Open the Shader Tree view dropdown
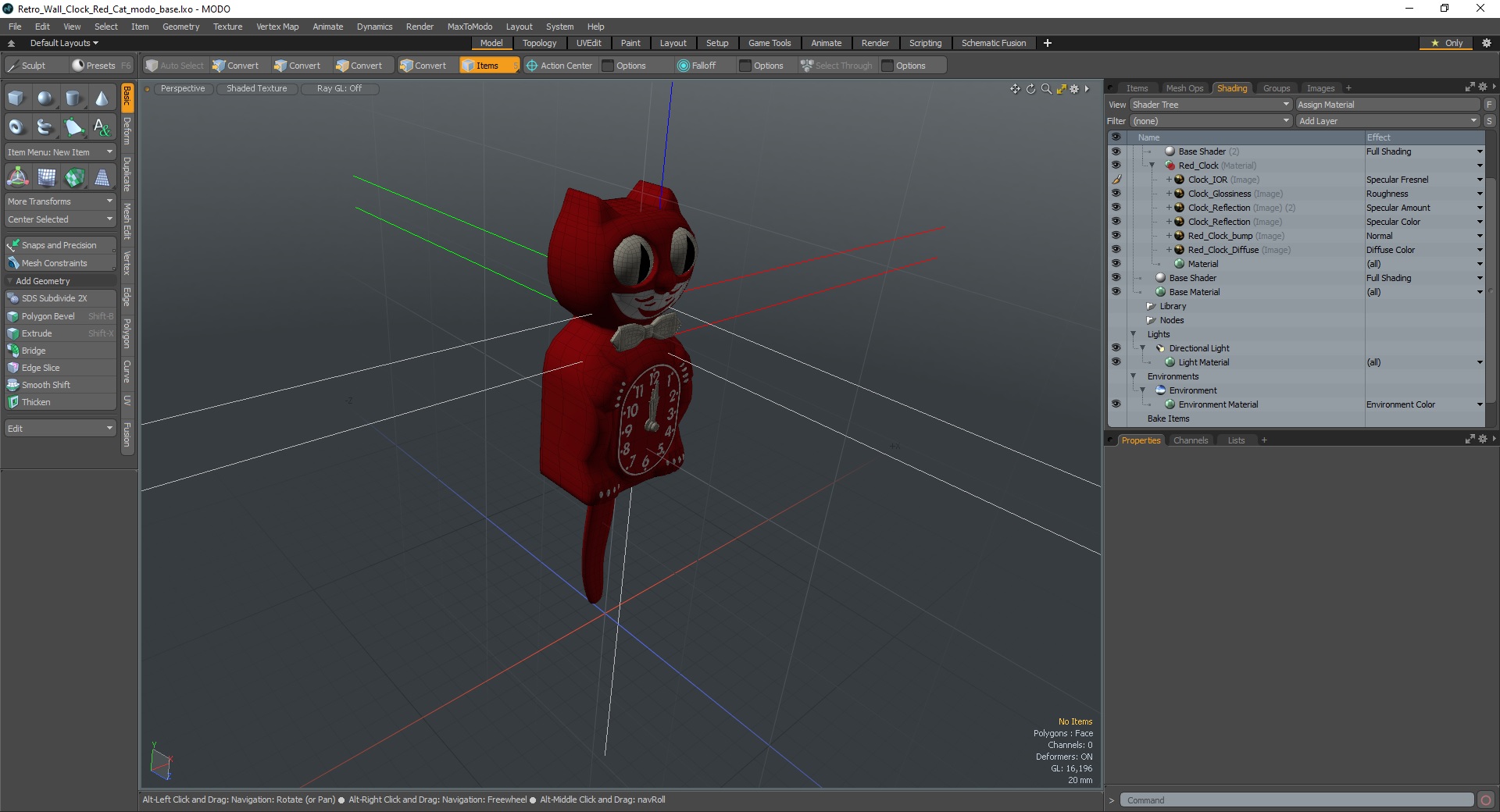This screenshot has width=1500, height=812. click(1210, 105)
